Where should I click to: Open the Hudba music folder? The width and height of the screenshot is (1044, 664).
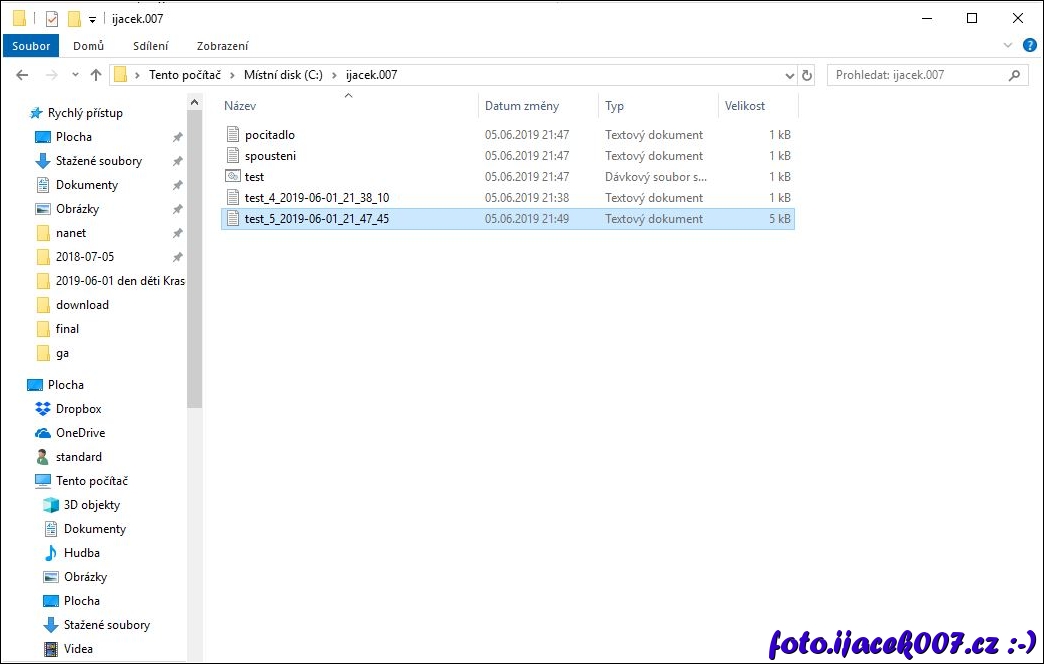(x=81, y=553)
